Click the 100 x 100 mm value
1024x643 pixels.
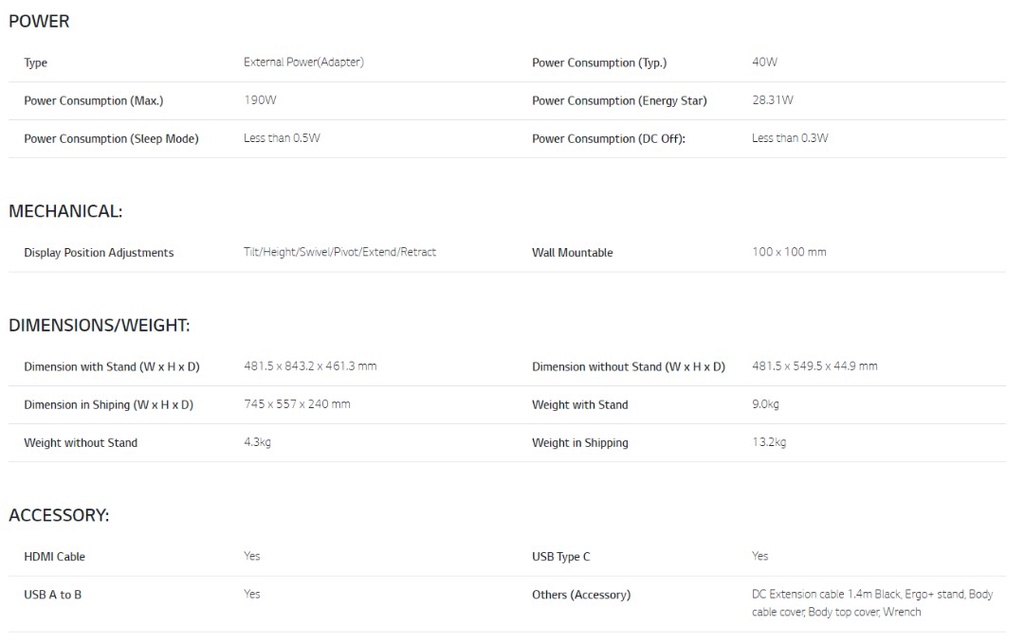click(x=789, y=252)
